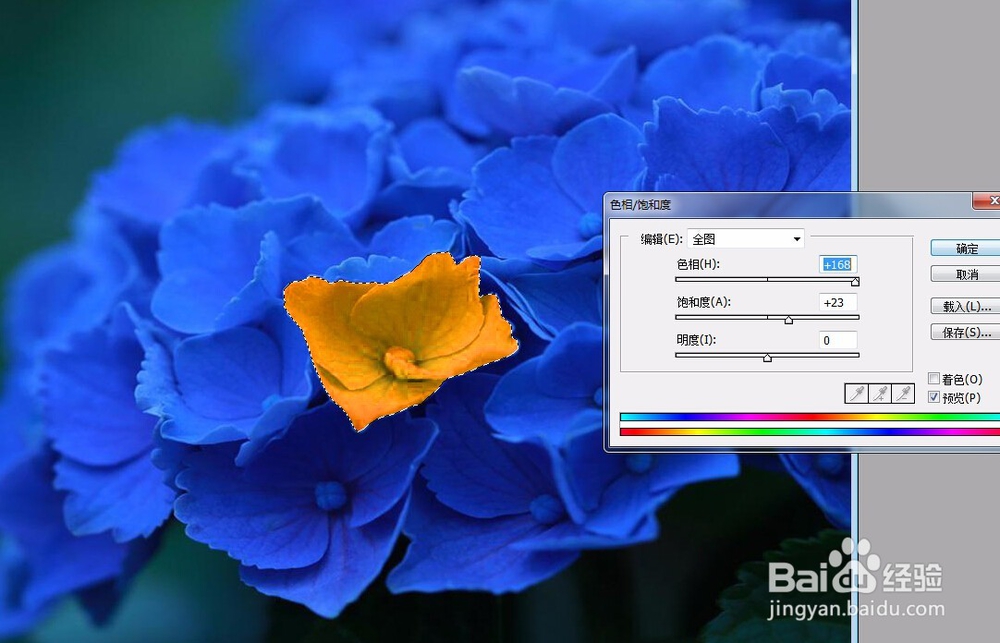Select the plain eyedropper tool
The image size is (1000, 643).
pyautogui.click(x=856, y=394)
